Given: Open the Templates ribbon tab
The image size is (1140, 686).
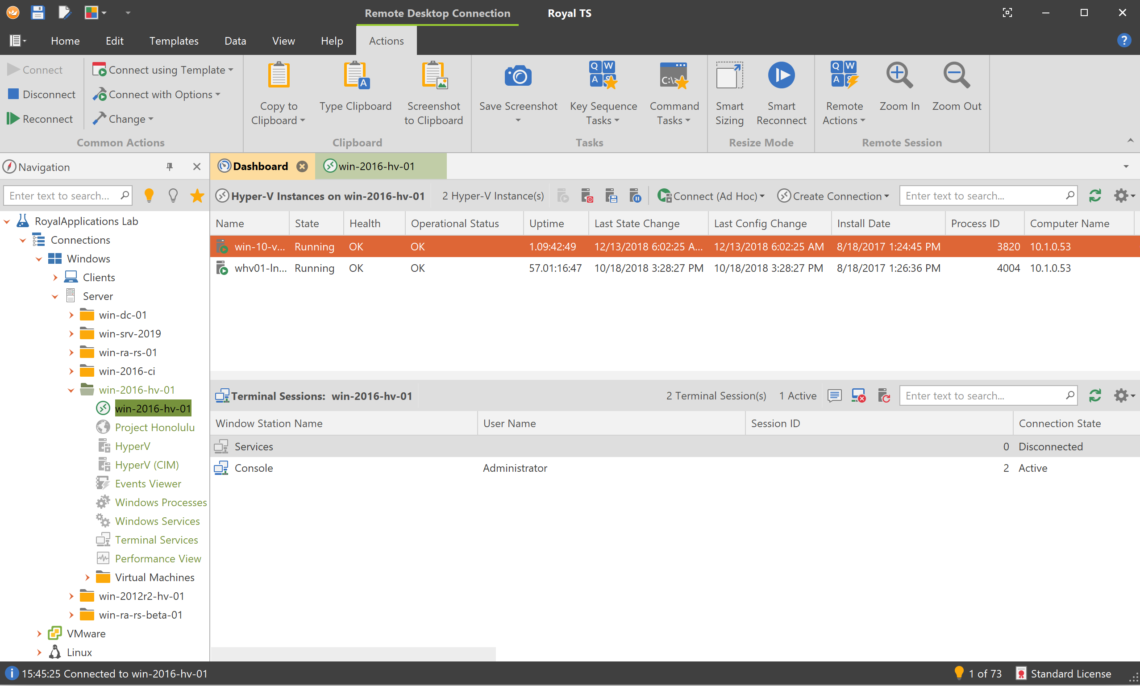Looking at the screenshot, I should click(173, 41).
